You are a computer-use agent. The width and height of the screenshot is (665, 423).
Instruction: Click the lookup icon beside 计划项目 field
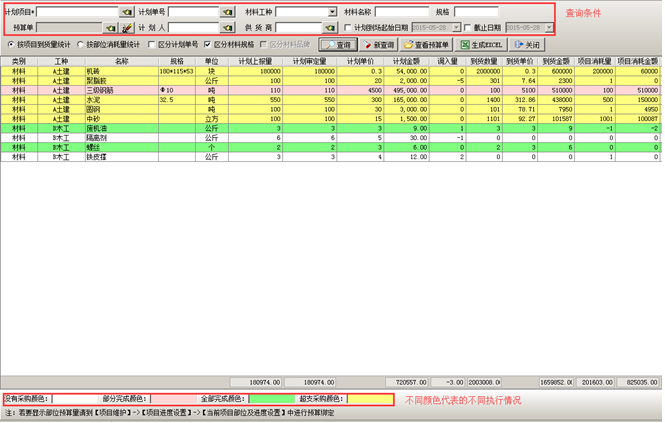127,12
